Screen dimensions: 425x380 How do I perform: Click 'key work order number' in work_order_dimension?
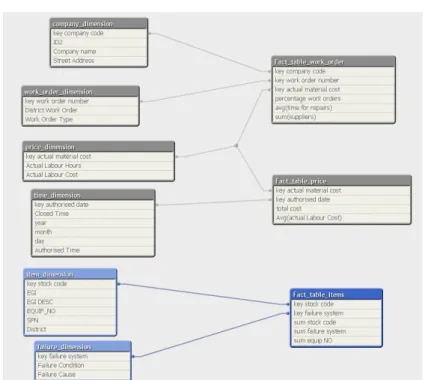click(x=80, y=101)
